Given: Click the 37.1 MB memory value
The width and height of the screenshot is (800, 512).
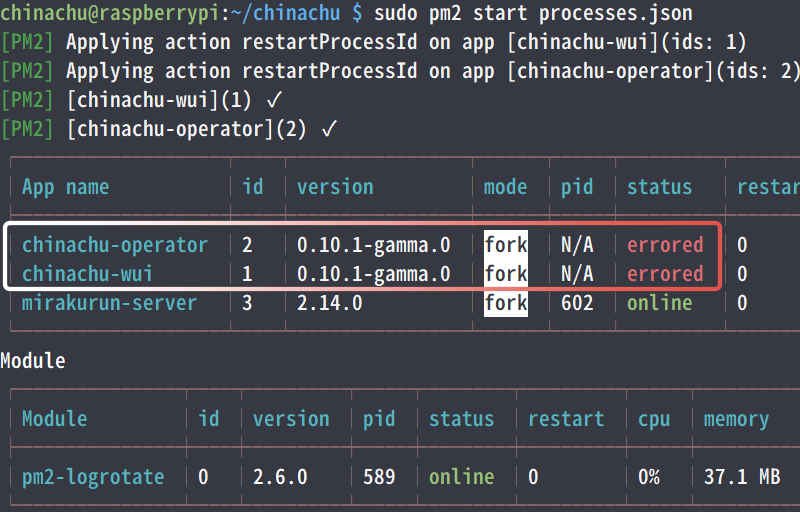Looking at the screenshot, I should pyautogui.click(x=742, y=477).
